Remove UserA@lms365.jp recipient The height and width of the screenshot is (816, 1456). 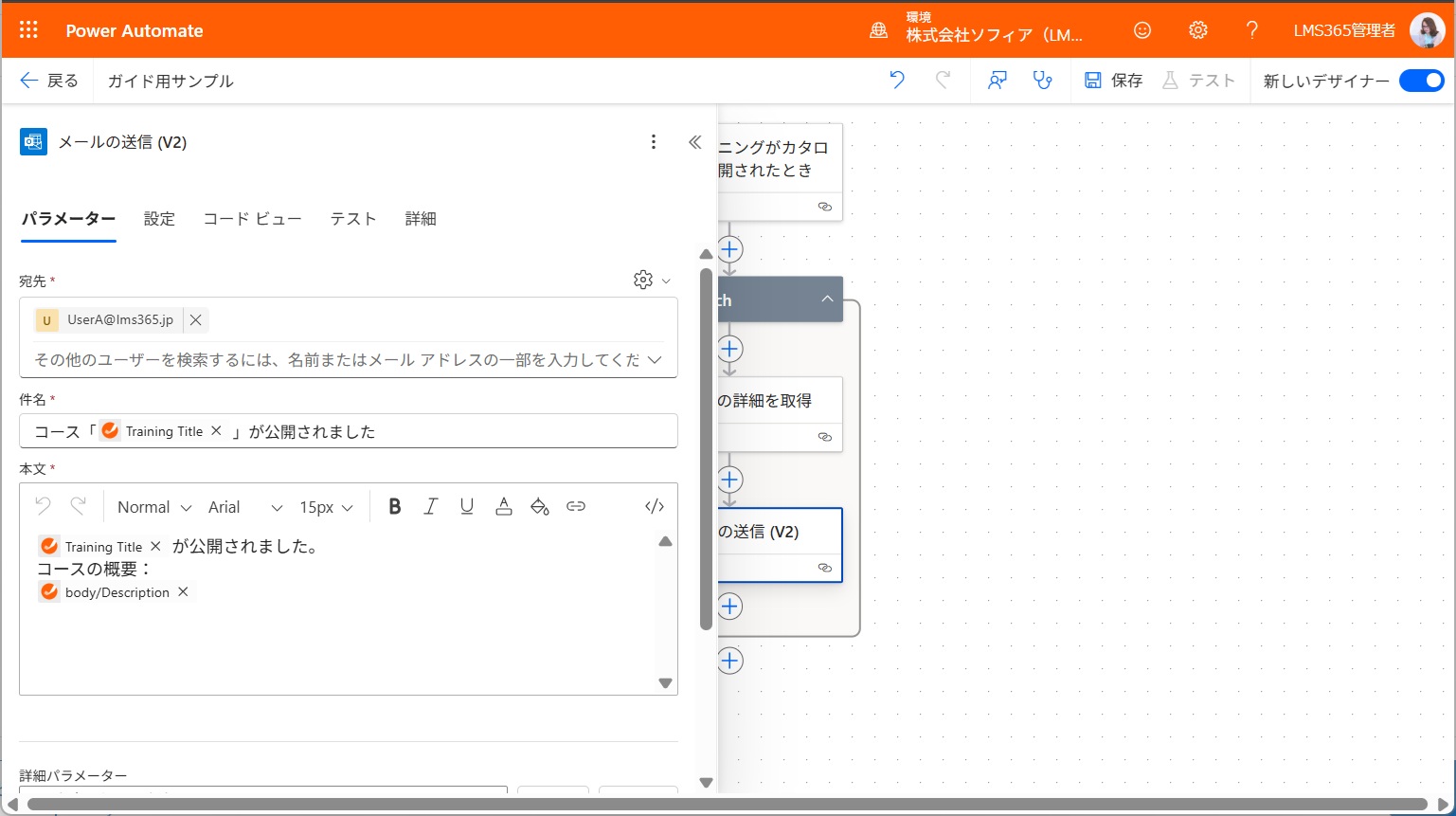pos(195,320)
